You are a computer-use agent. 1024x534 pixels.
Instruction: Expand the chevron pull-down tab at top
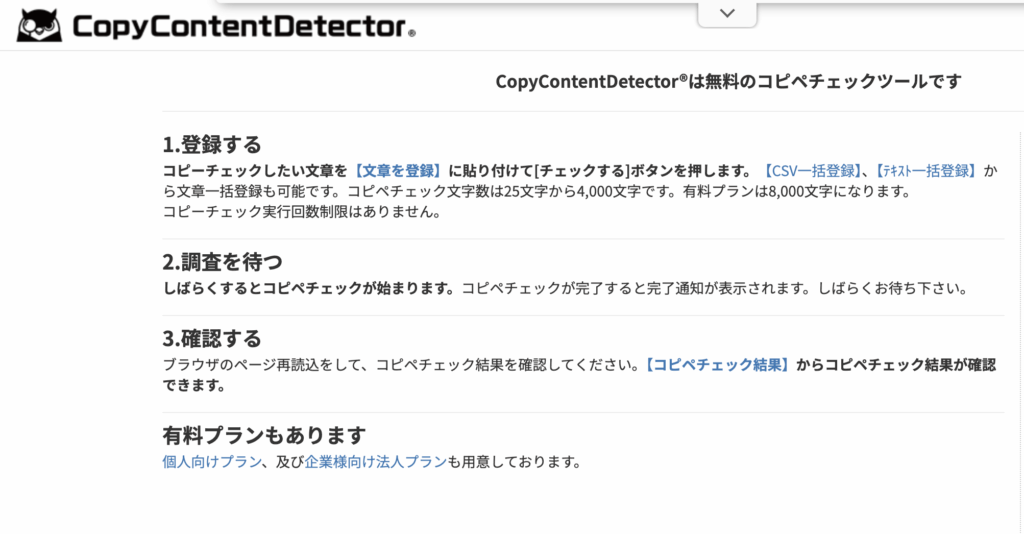[727, 13]
